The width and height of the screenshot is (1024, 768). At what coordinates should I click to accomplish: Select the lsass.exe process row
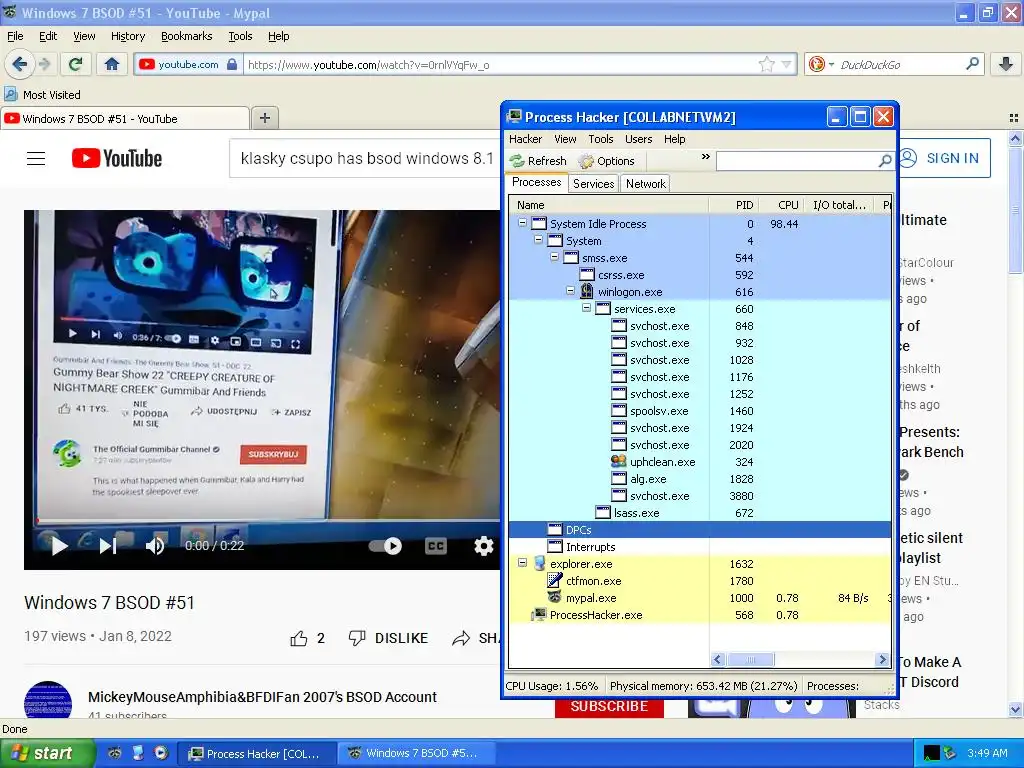point(699,513)
